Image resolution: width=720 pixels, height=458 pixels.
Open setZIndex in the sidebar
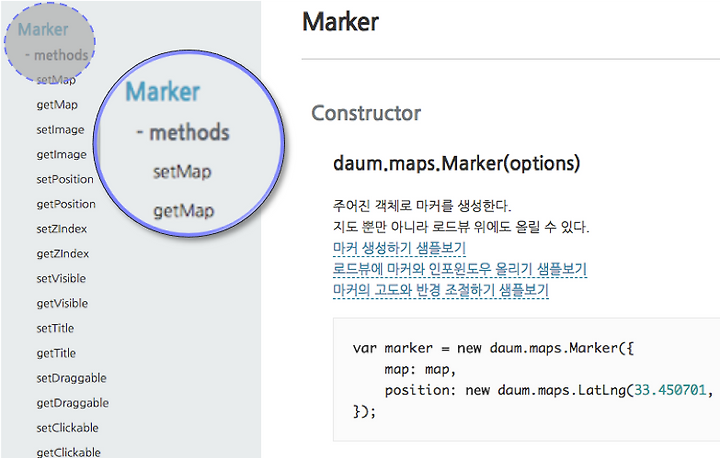(x=62, y=229)
